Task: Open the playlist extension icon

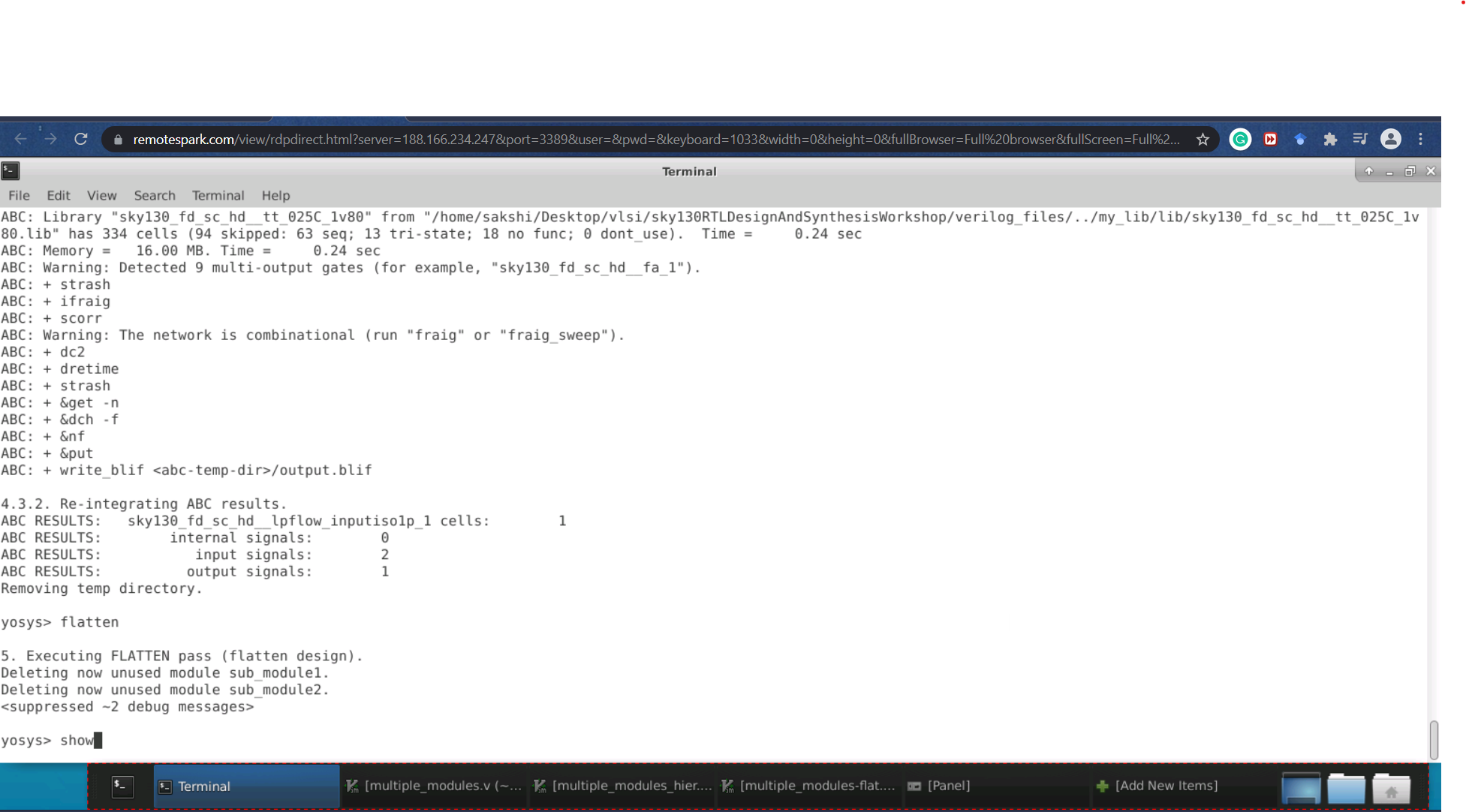Action: pyautogui.click(x=1359, y=139)
